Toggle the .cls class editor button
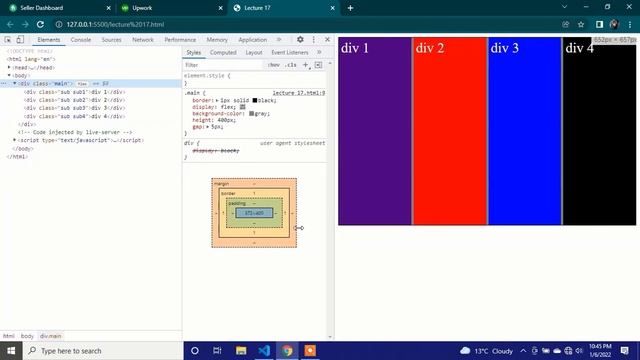 click(291, 65)
